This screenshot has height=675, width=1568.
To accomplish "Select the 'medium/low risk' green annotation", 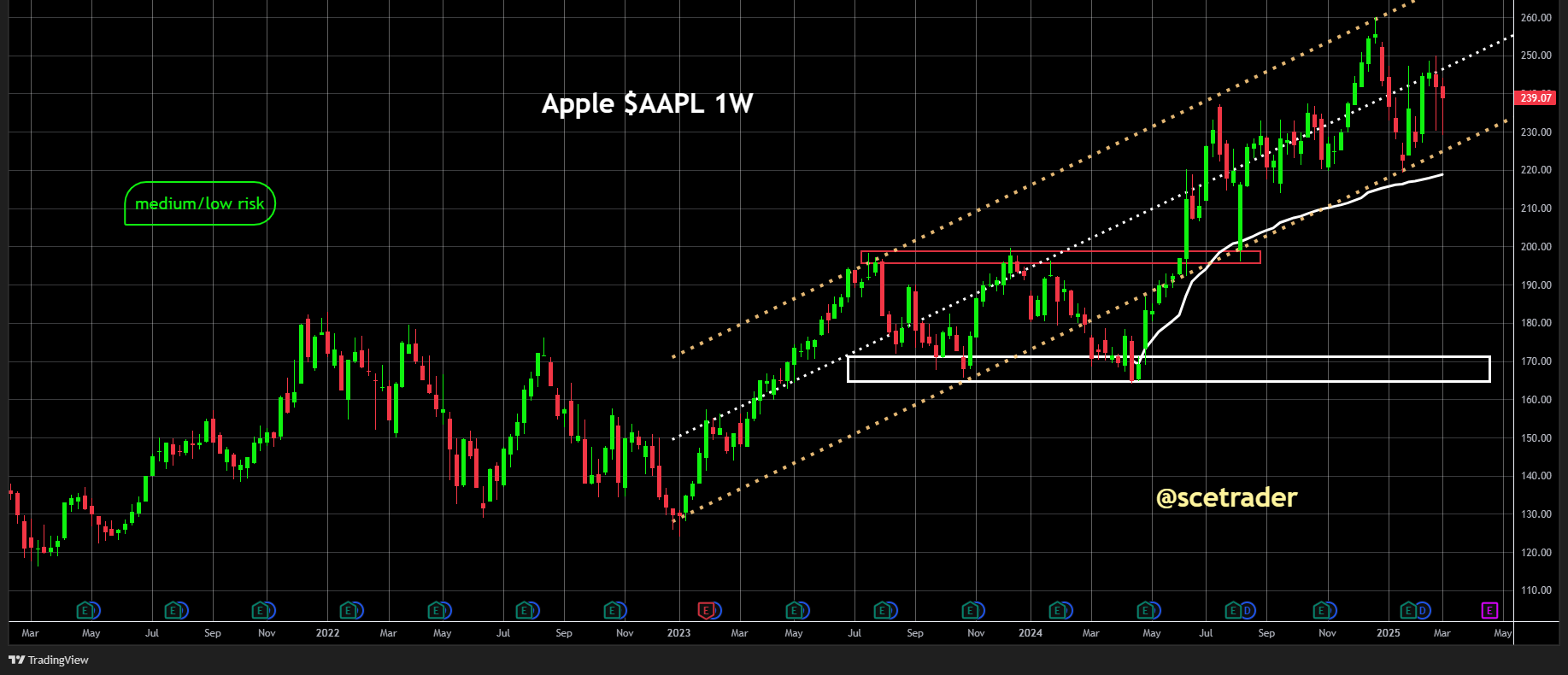I will point(200,203).
